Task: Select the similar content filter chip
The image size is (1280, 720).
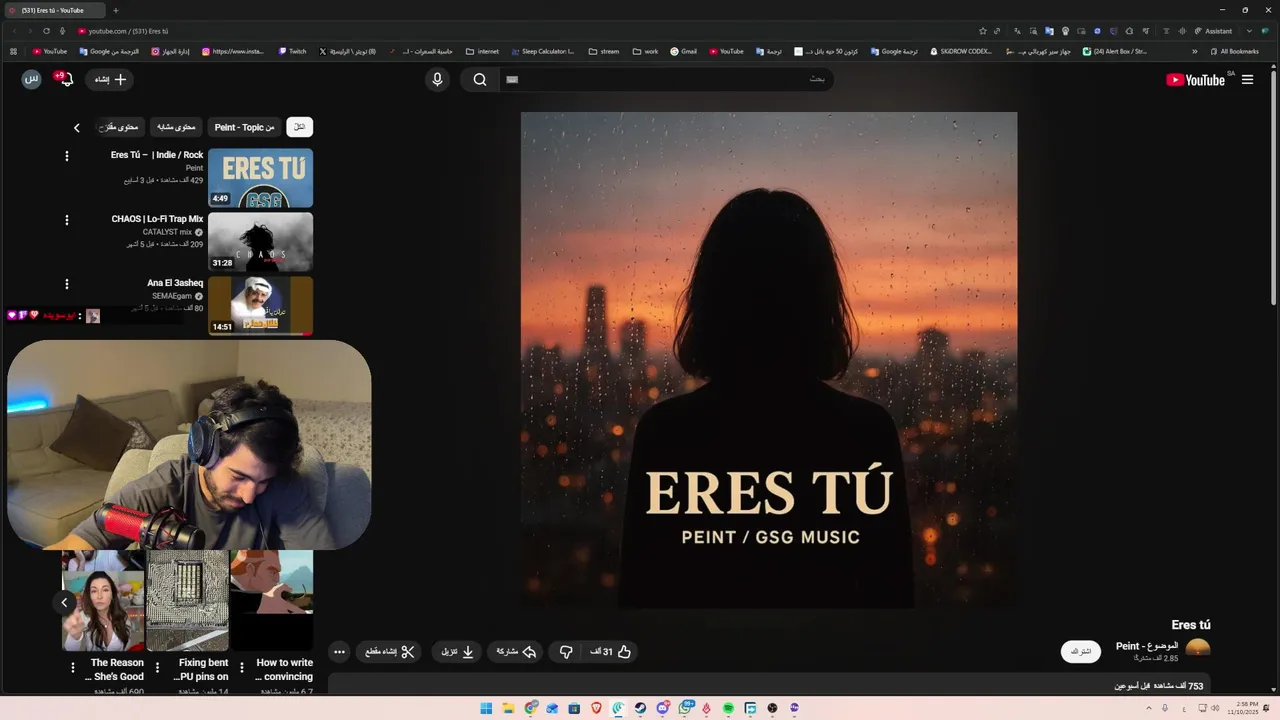Action: (x=176, y=127)
